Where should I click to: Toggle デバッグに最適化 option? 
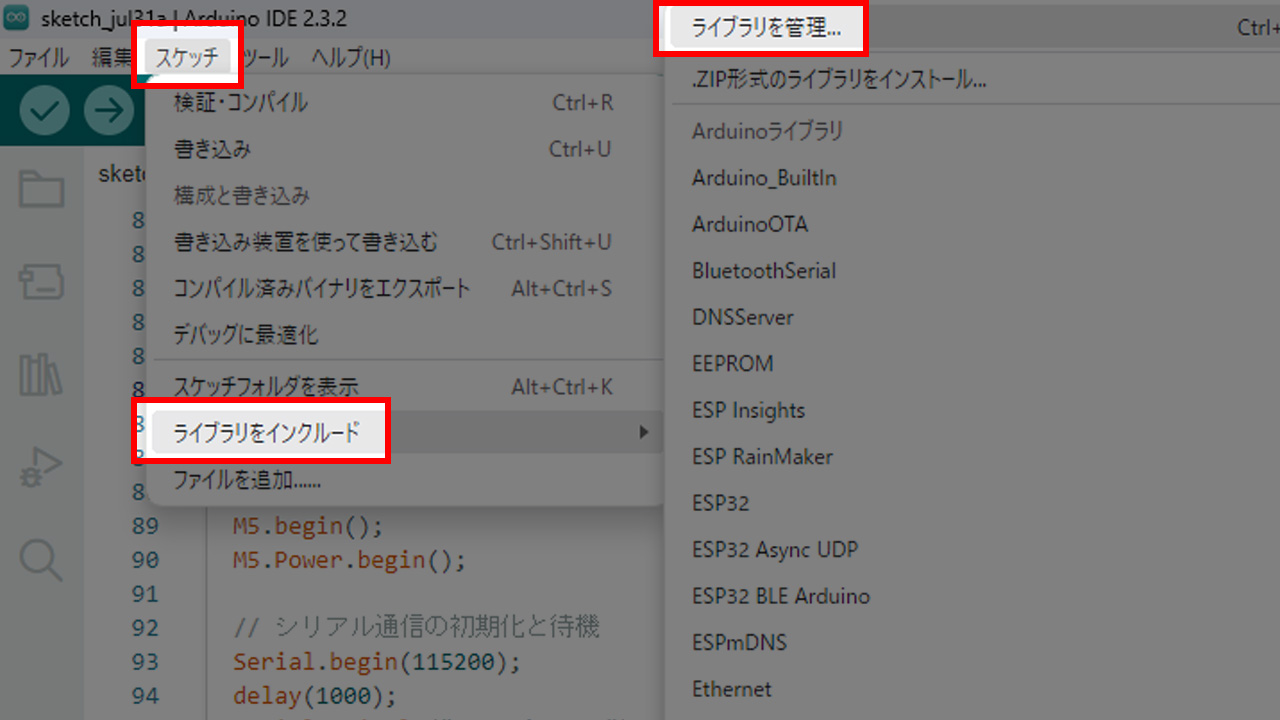(246, 335)
